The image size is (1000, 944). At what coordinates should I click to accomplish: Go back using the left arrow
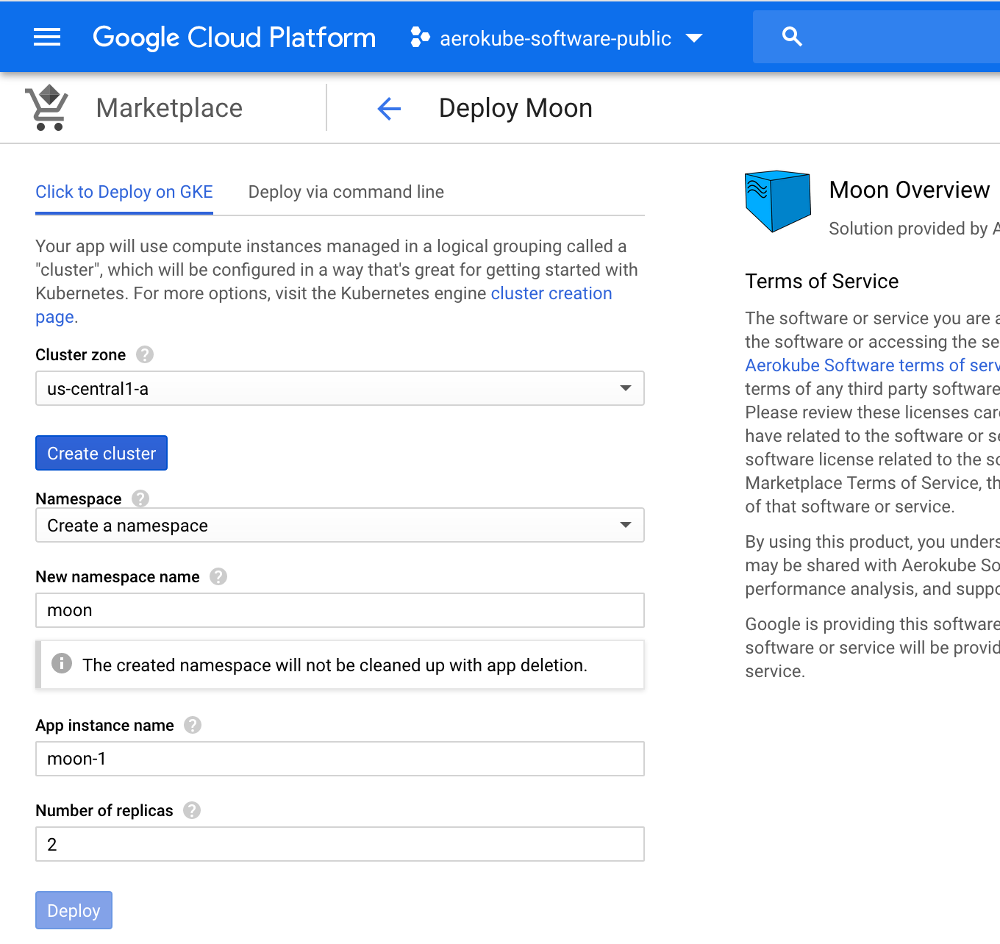[389, 108]
